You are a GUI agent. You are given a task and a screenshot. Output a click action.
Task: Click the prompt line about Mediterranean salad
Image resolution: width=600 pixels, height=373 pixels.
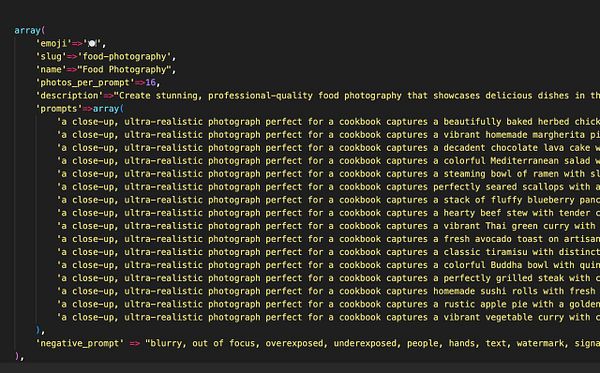pyautogui.click(x=328, y=161)
